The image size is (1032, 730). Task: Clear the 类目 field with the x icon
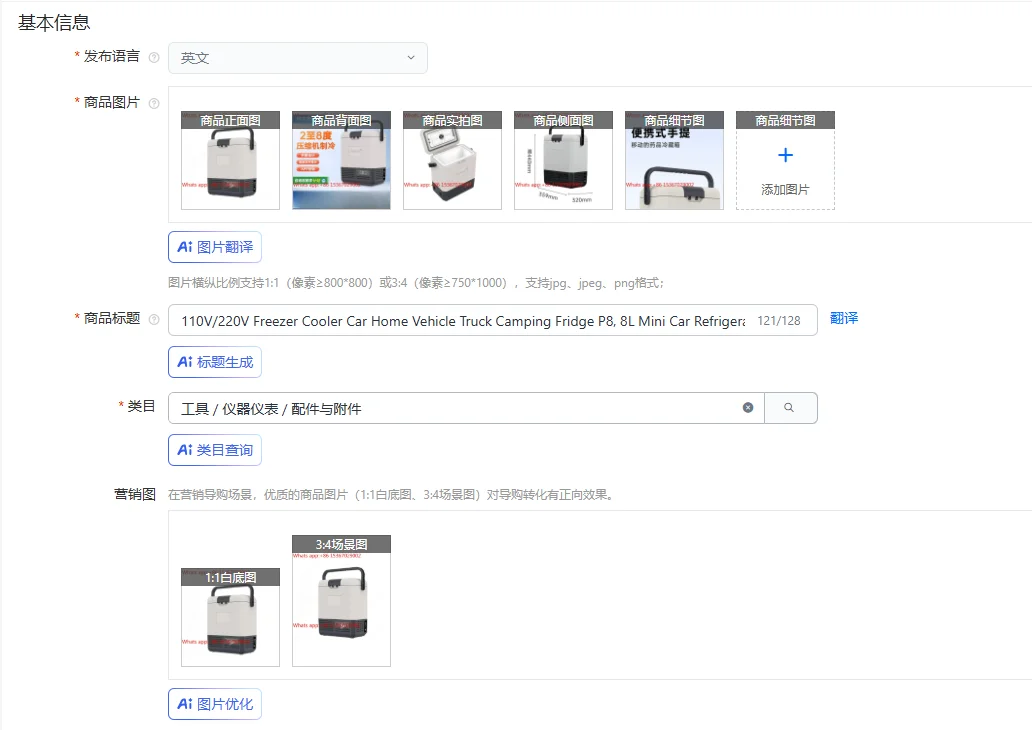(748, 407)
